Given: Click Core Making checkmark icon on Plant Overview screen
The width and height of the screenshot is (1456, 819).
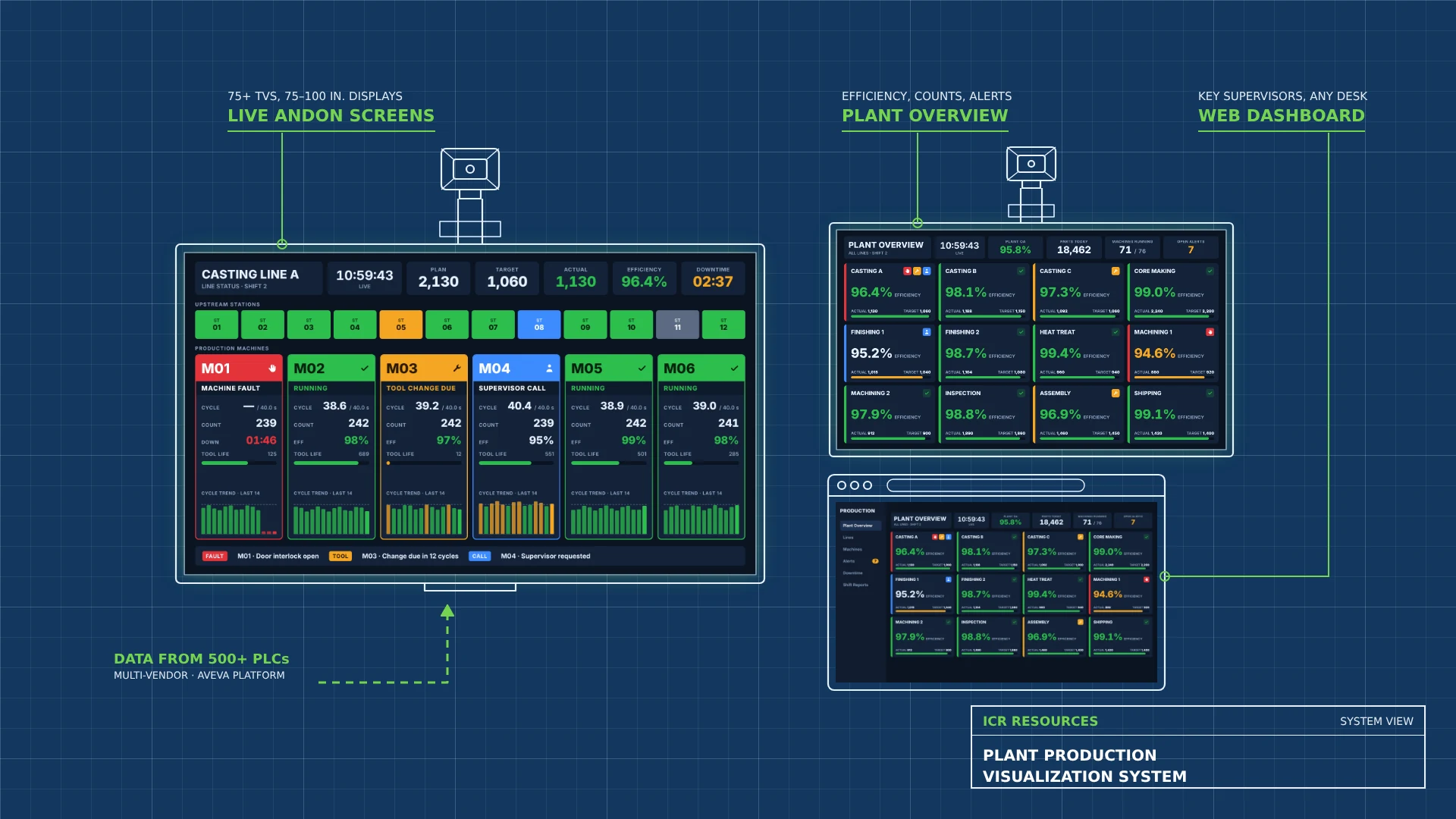Looking at the screenshot, I should coord(1210,271).
